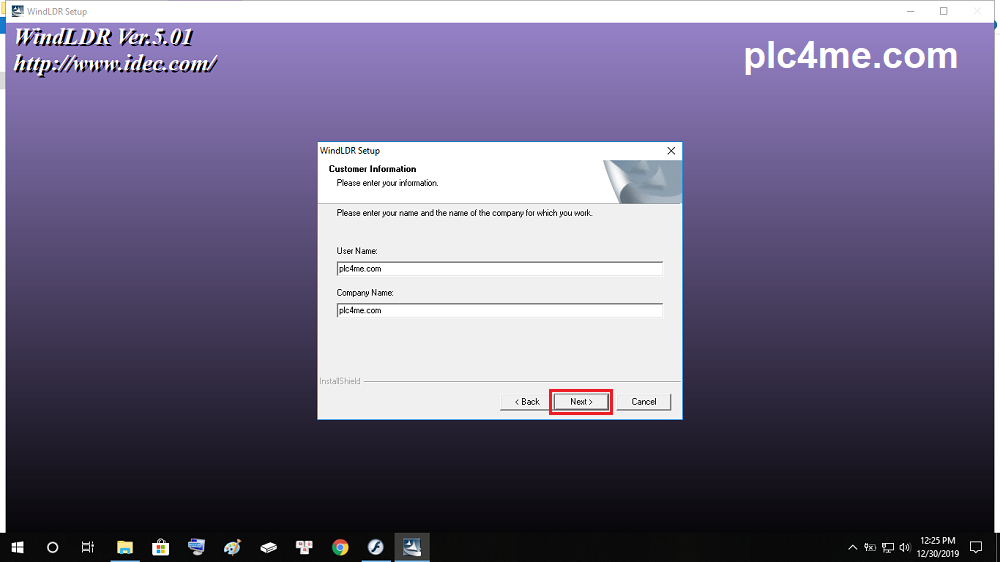This screenshot has width=1000, height=562.
Task: Launch File Explorer from taskbar
Action: click(125, 547)
